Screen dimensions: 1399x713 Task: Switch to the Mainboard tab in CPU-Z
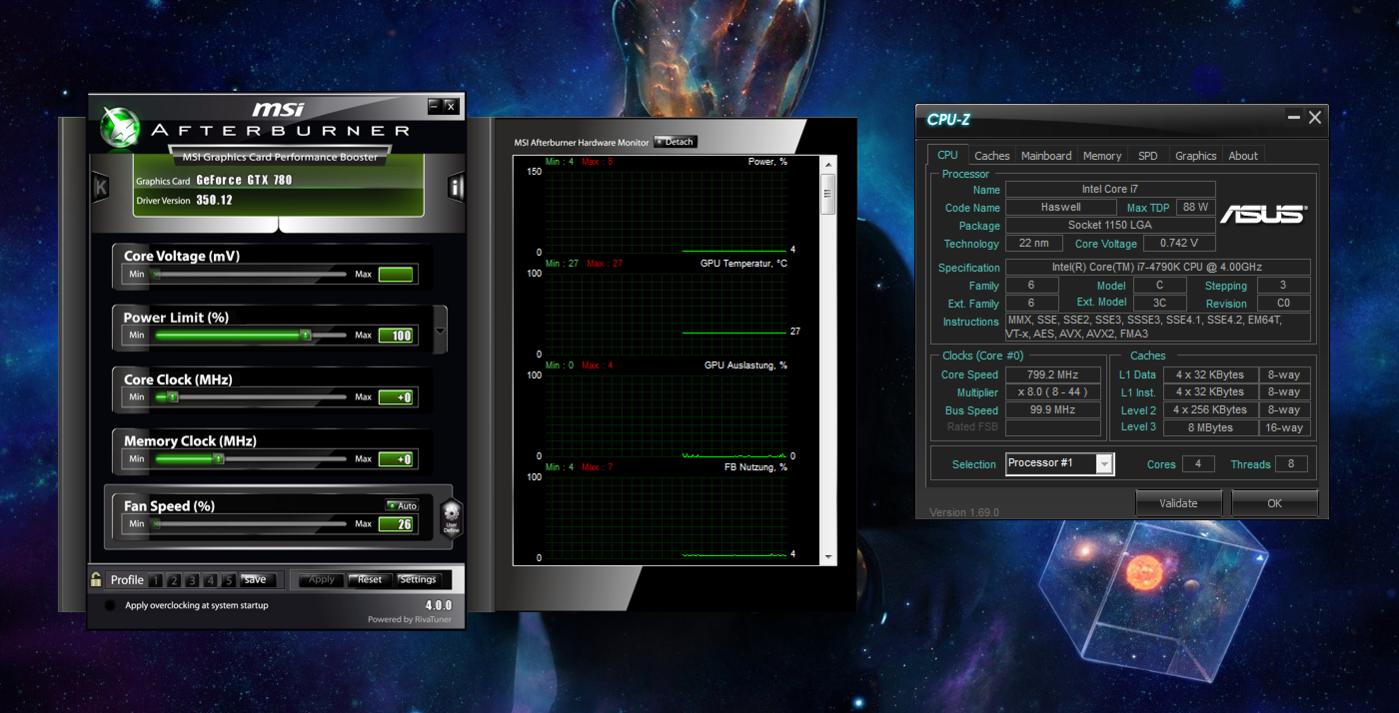1046,156
